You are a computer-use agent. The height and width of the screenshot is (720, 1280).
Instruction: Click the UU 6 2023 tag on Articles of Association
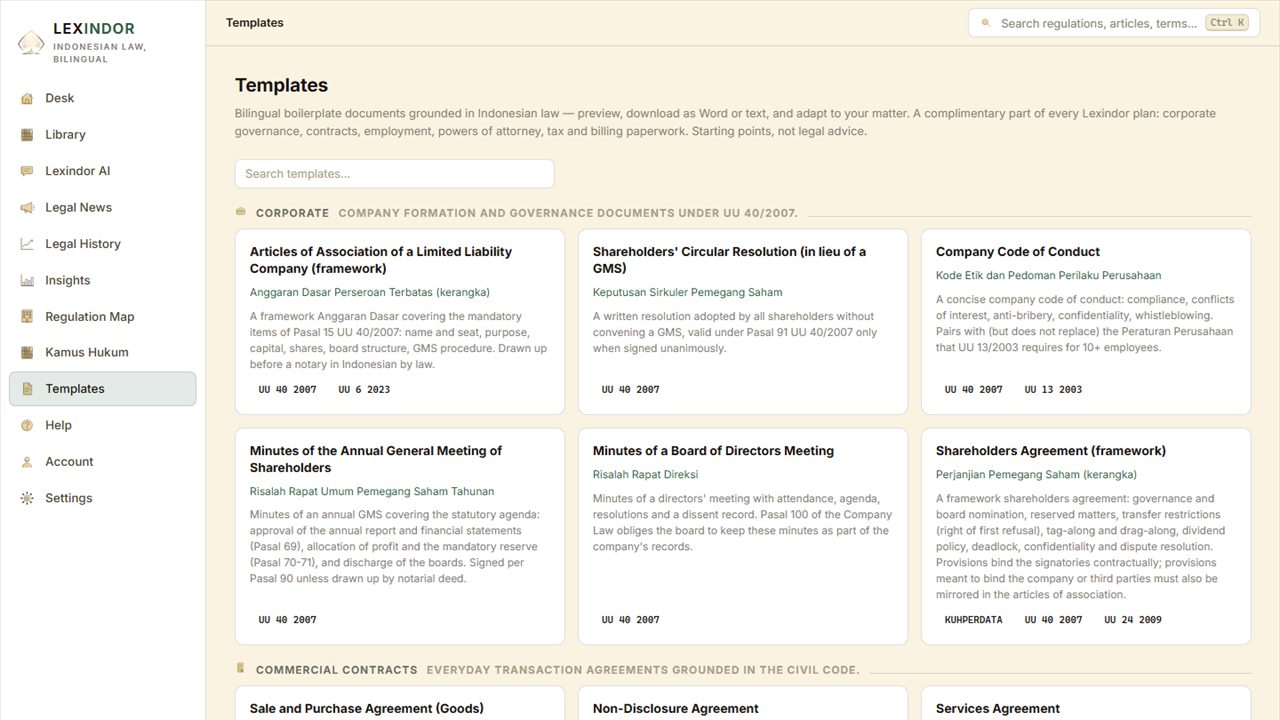(x=364, y=389)
